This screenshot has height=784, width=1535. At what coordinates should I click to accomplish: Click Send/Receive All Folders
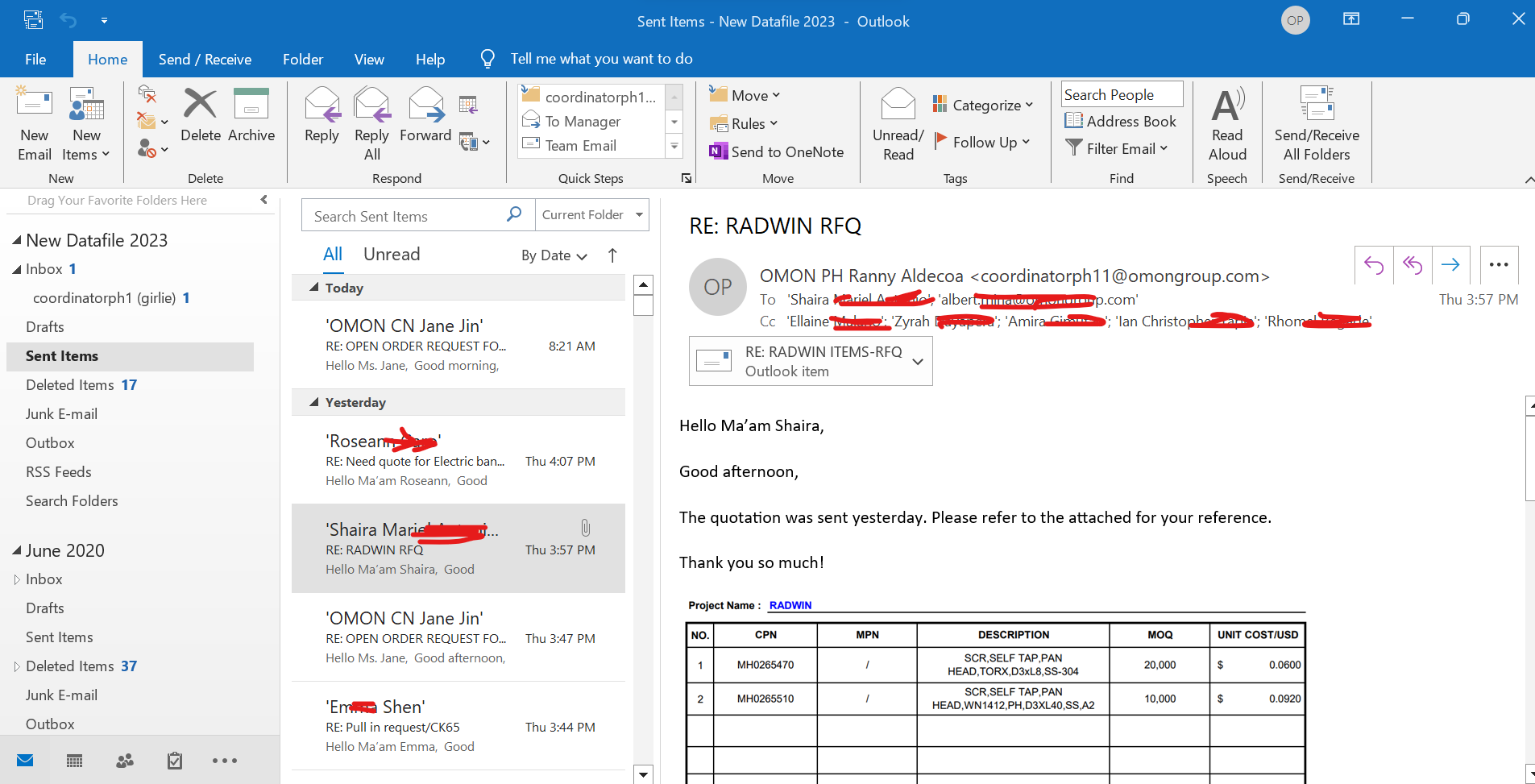(1317, 125)
